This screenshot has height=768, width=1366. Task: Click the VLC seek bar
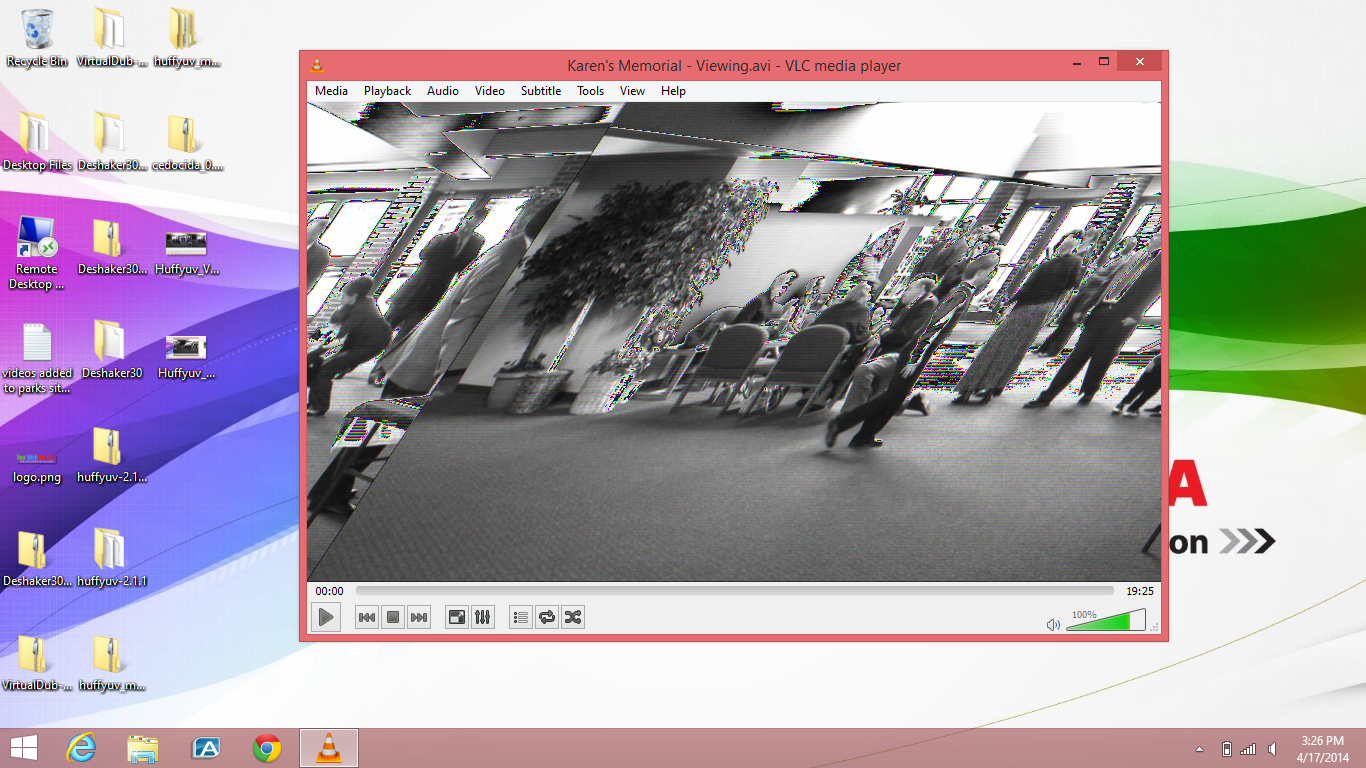734,591
